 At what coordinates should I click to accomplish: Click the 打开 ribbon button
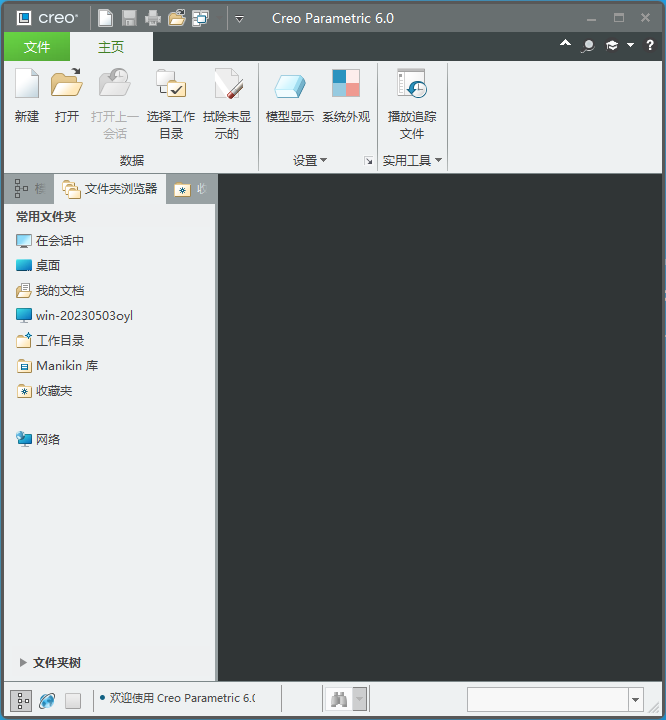point(67,96)
